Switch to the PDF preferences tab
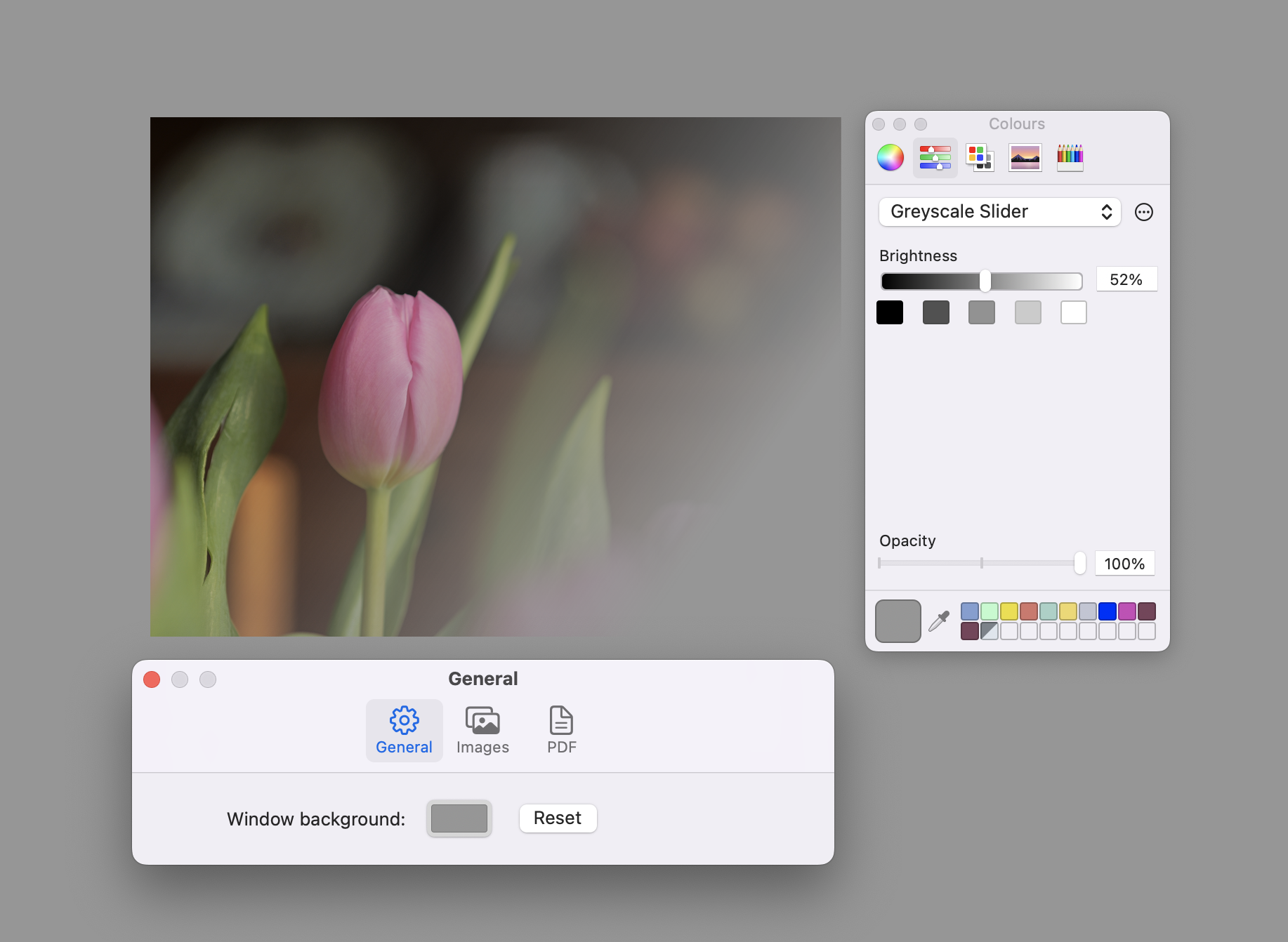Image resolution: width=1288 pixels, height=942 pixels. click(x=561, y=730)
